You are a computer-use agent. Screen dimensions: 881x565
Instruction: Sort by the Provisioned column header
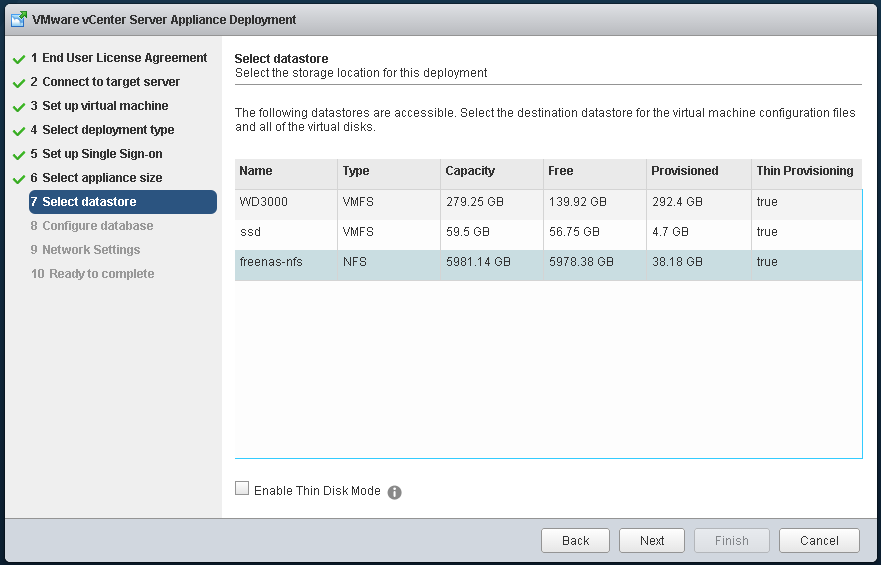pyautogui.click(x=699, y=174)
